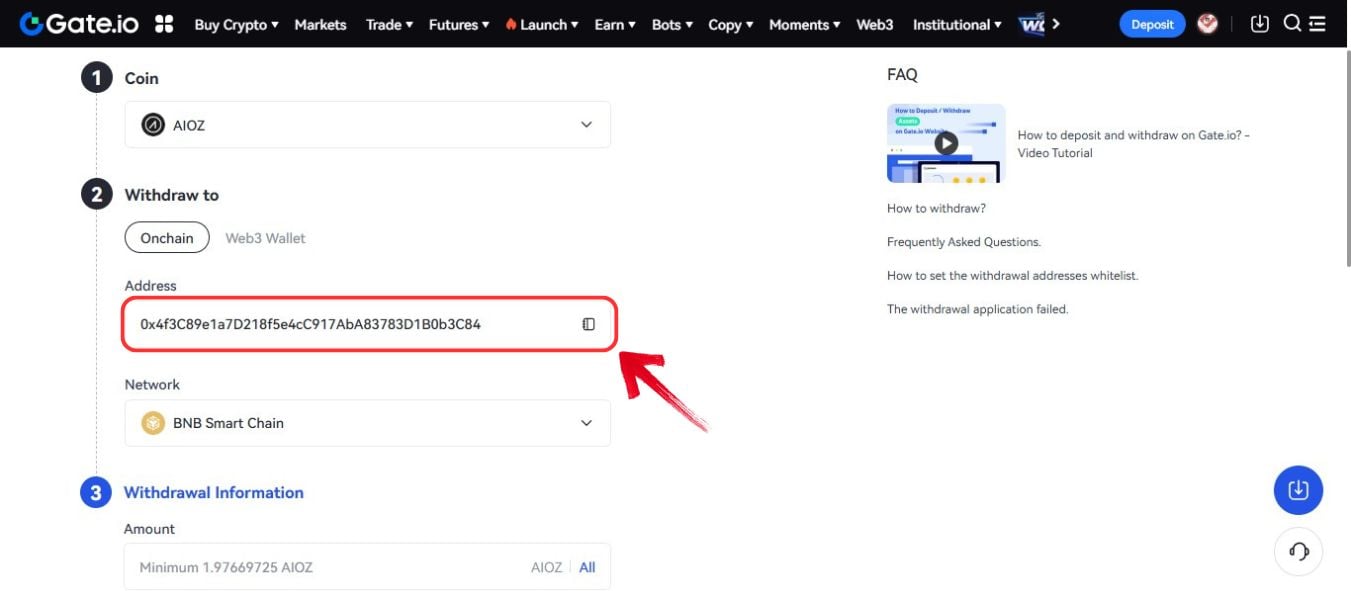Open the How to withdraw? FAQ

936,208
